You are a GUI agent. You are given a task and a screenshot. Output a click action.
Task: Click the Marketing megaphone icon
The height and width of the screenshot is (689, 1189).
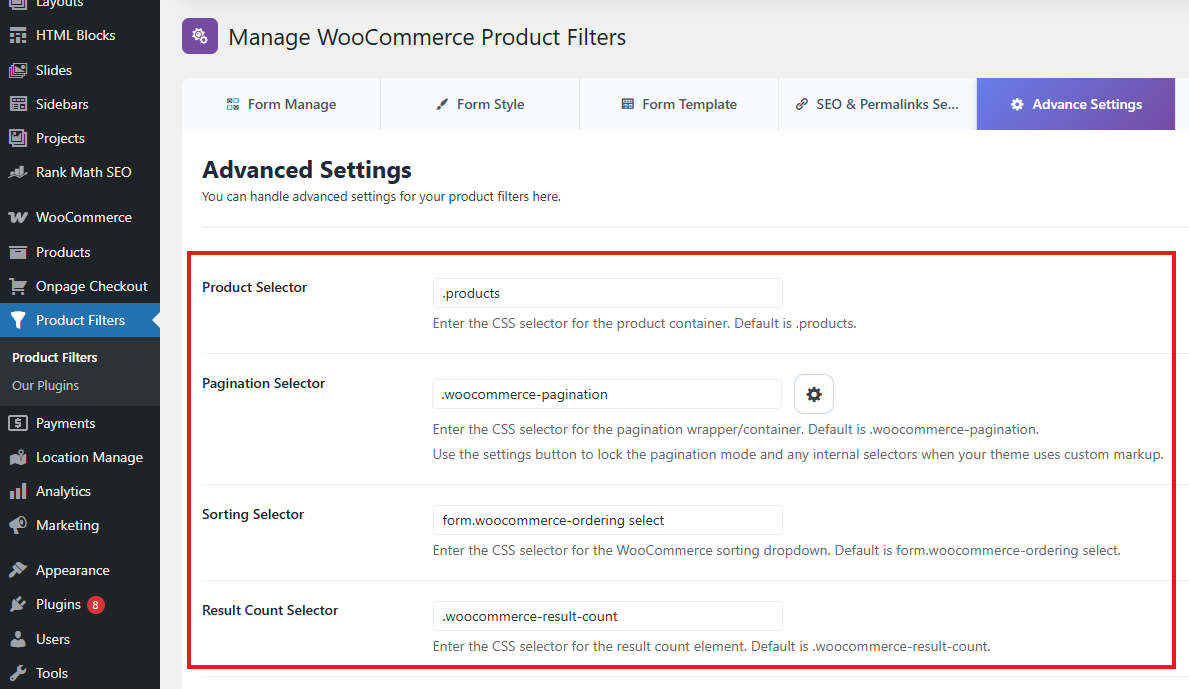pyautogui.click(x=17, y=525)
